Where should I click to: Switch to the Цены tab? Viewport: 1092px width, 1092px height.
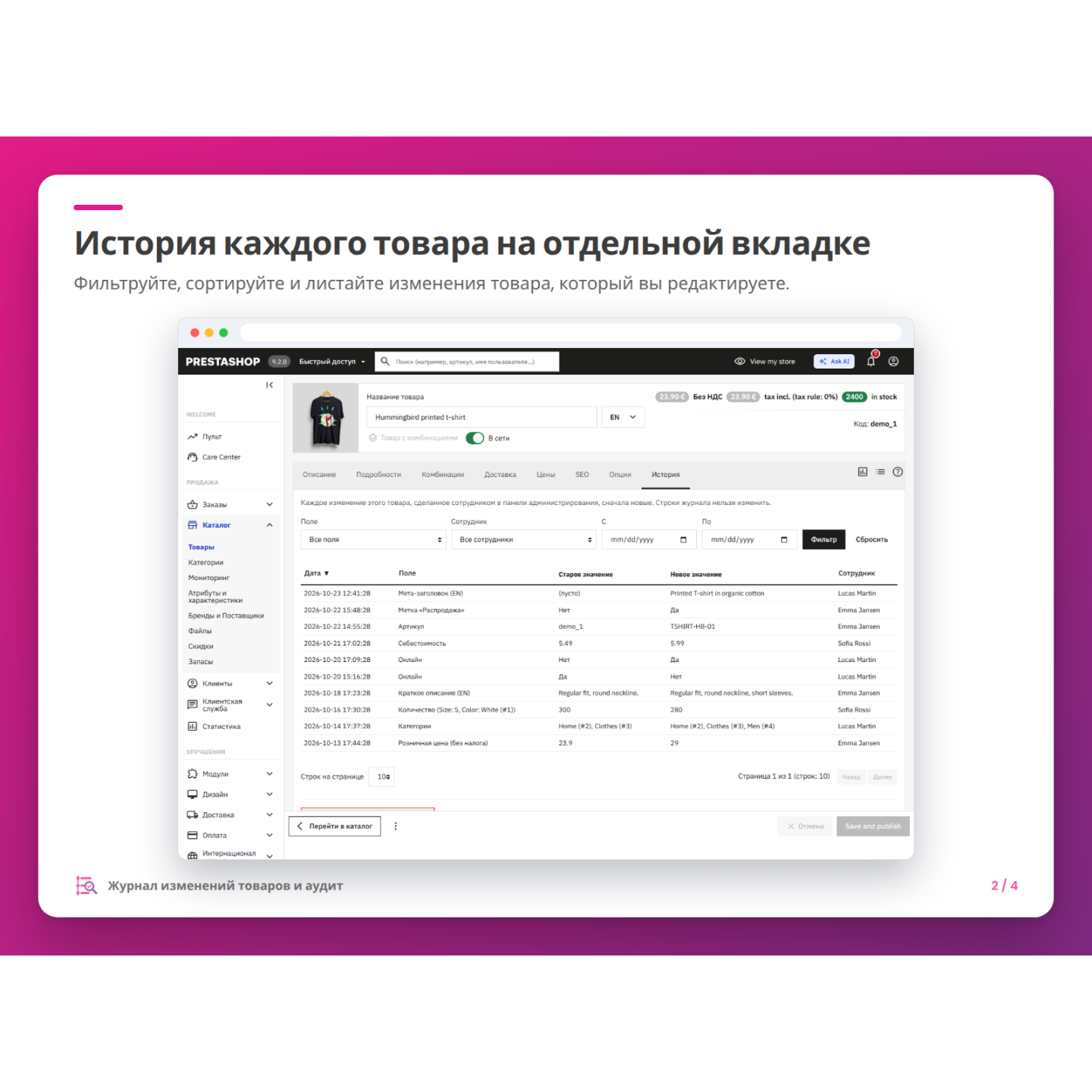[546, 475]
